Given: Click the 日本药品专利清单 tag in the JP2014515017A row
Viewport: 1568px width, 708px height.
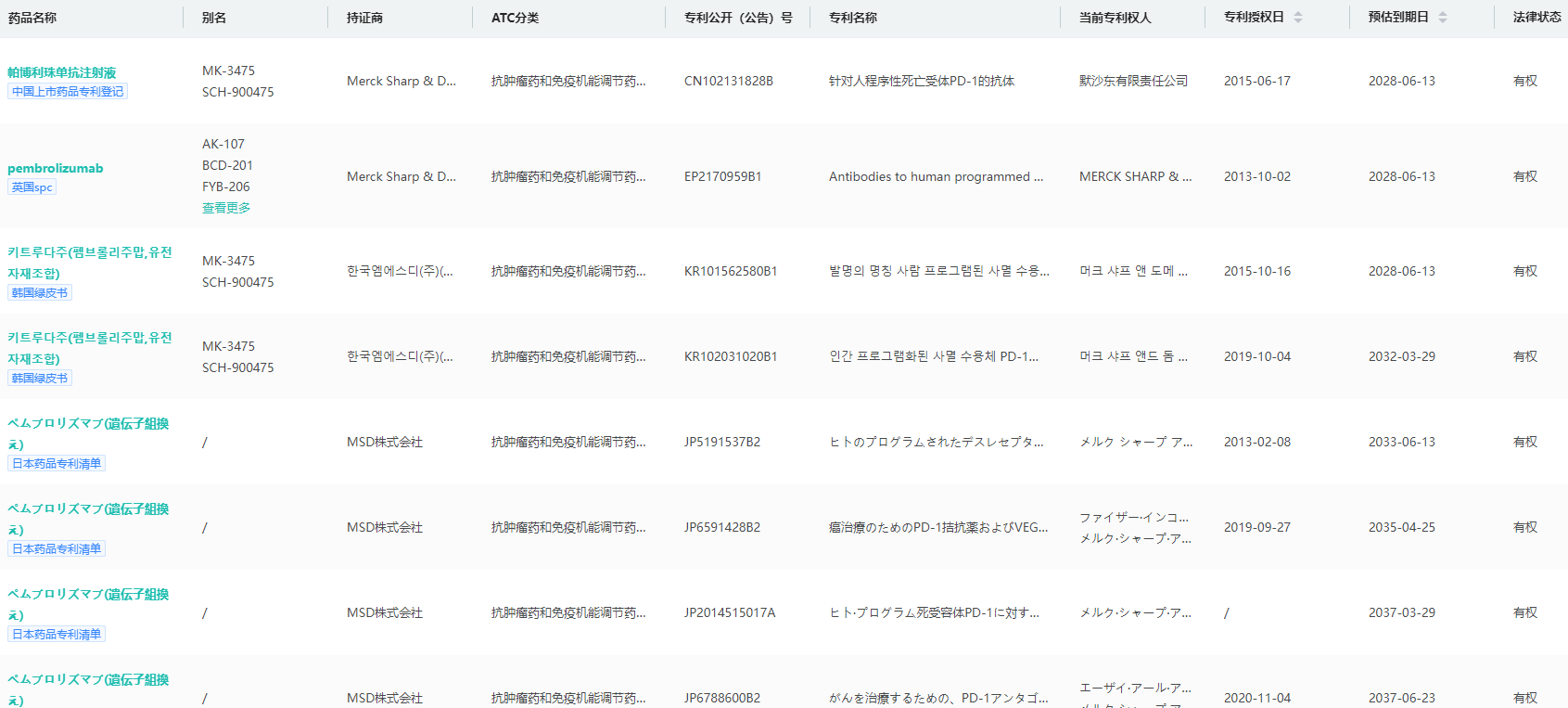Looking at the screenshot, I should (x=57, y=635).
